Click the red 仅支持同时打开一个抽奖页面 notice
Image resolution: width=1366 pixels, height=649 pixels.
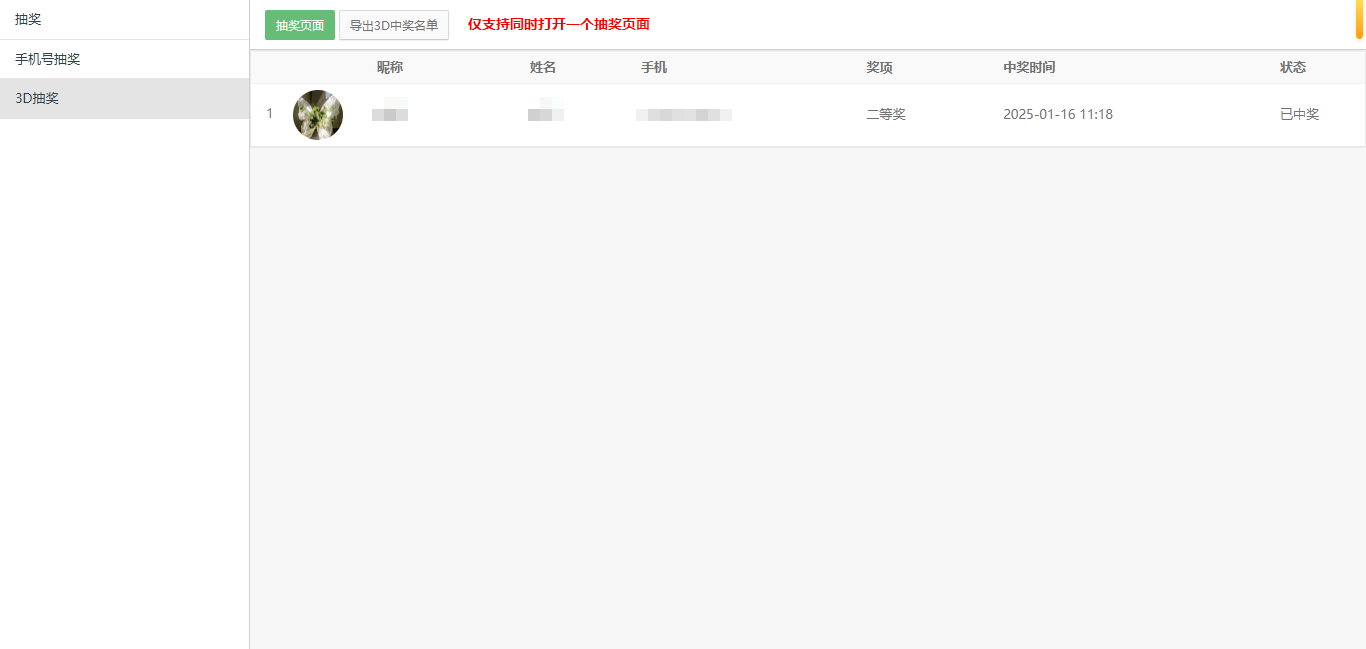[558, 24]
